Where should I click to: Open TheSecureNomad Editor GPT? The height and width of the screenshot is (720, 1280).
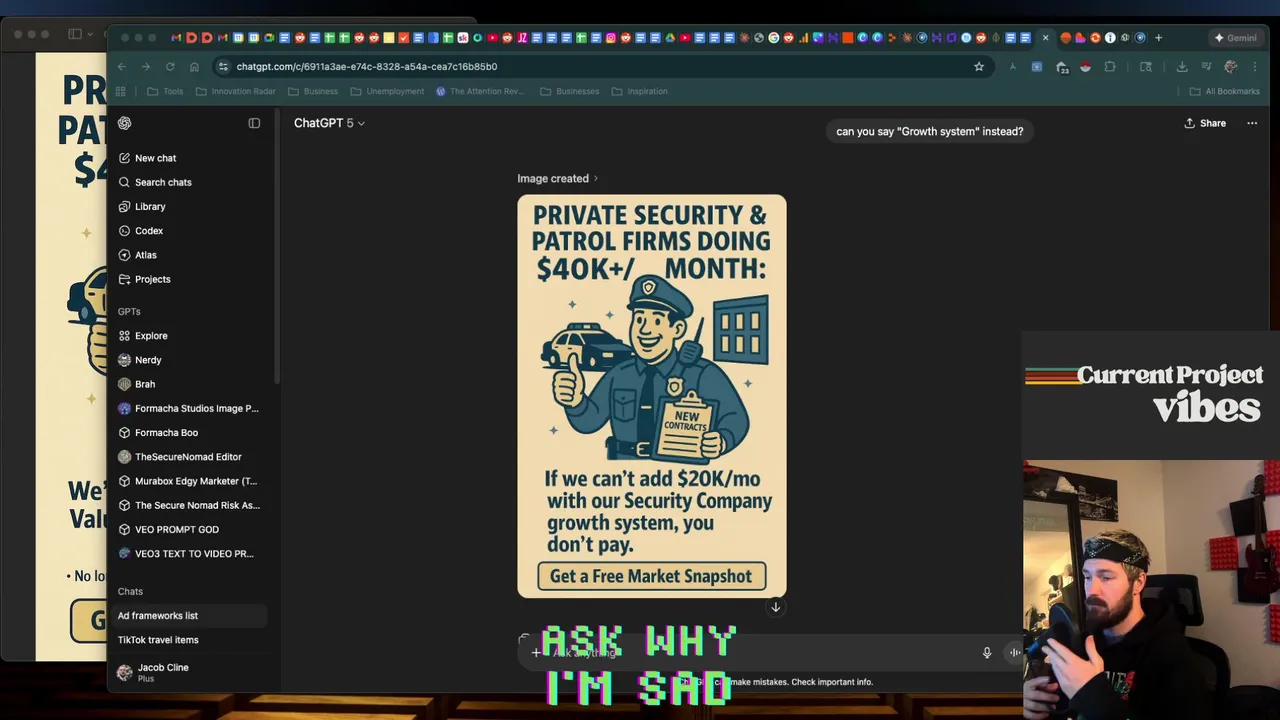point(190,457)
